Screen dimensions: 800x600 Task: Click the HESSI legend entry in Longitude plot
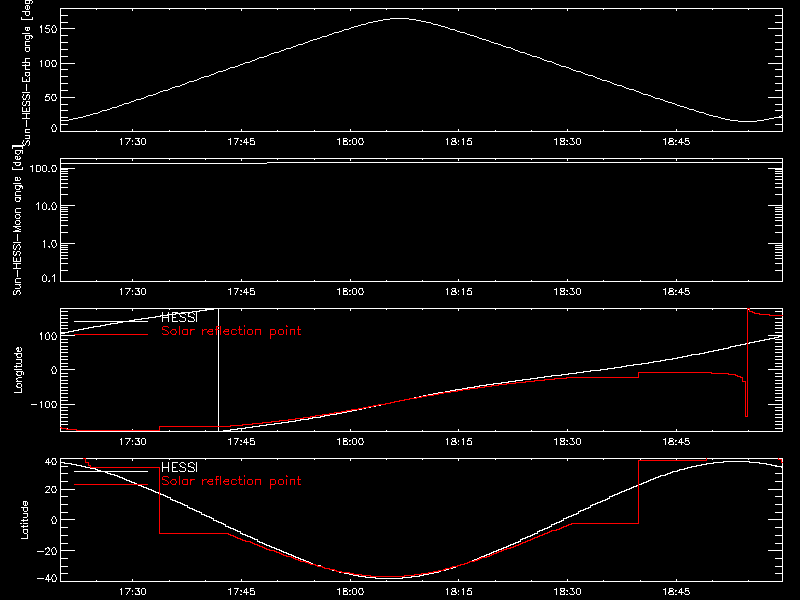179,317
